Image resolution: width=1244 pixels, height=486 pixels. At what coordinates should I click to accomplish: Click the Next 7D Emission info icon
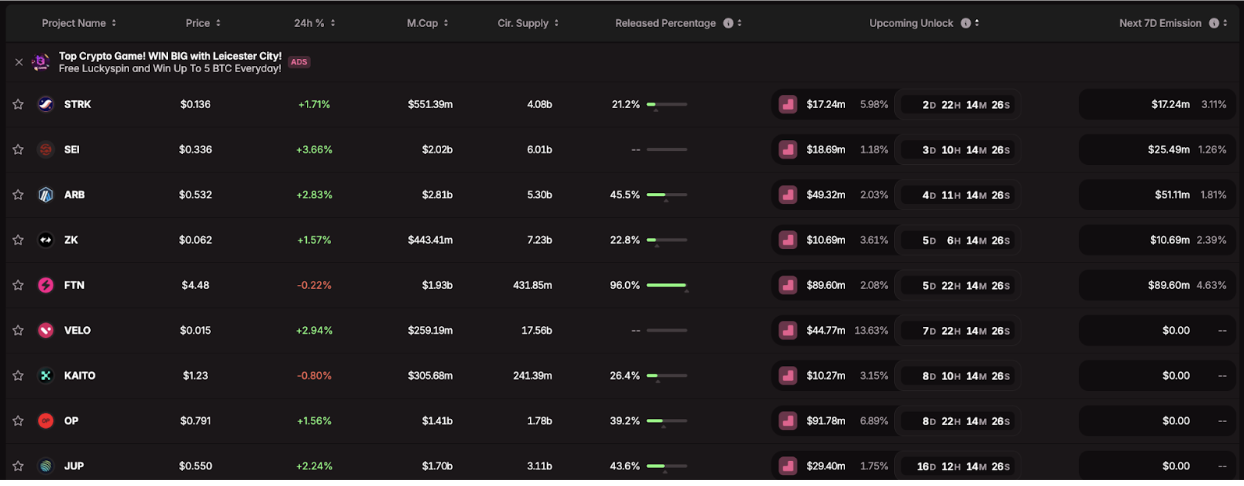[x=1214, y=23]
